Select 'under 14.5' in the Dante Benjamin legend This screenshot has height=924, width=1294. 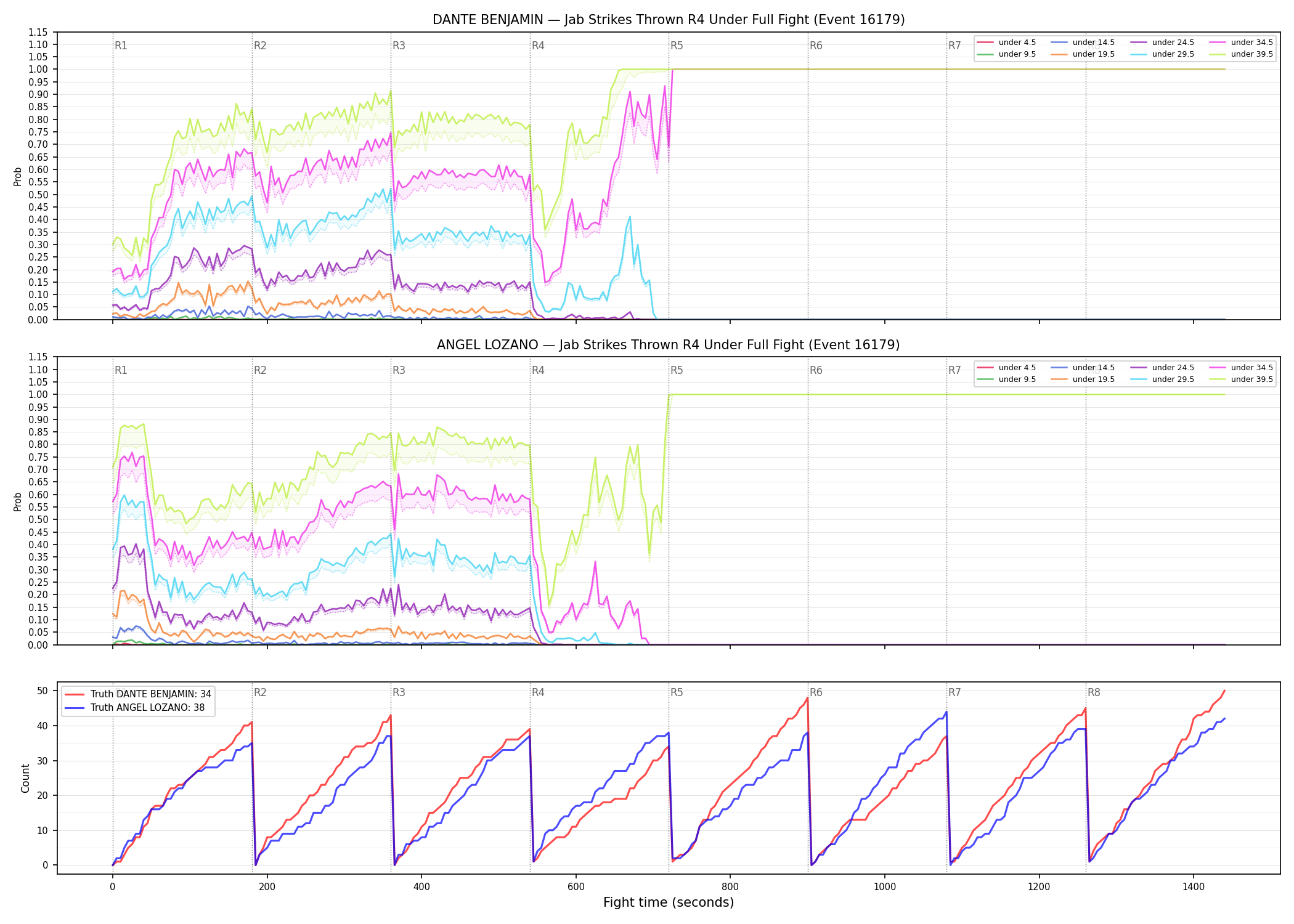click(x=1083, y=43)
